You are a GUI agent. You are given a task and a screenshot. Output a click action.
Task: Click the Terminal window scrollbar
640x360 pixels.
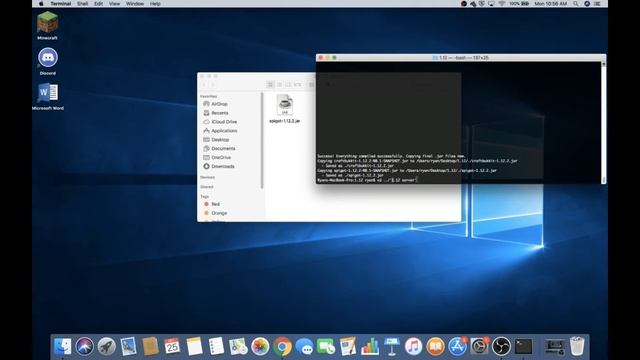[x=604, y=122]
